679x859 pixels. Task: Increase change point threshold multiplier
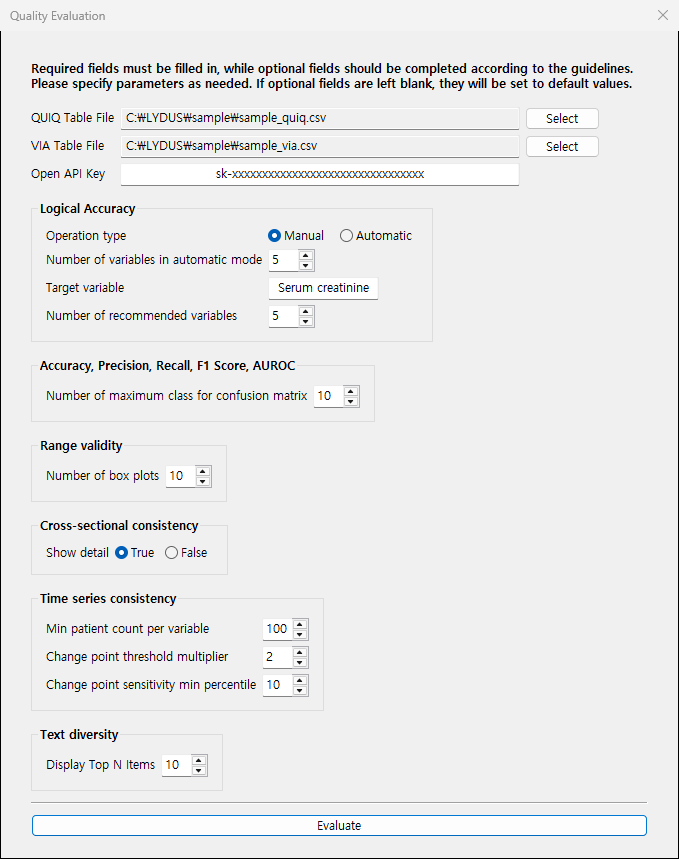click(x=300, y=651)
